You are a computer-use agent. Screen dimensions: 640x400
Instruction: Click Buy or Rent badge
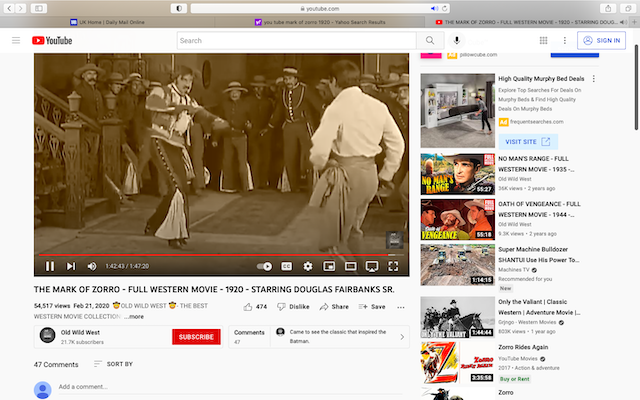click(514, 379)
